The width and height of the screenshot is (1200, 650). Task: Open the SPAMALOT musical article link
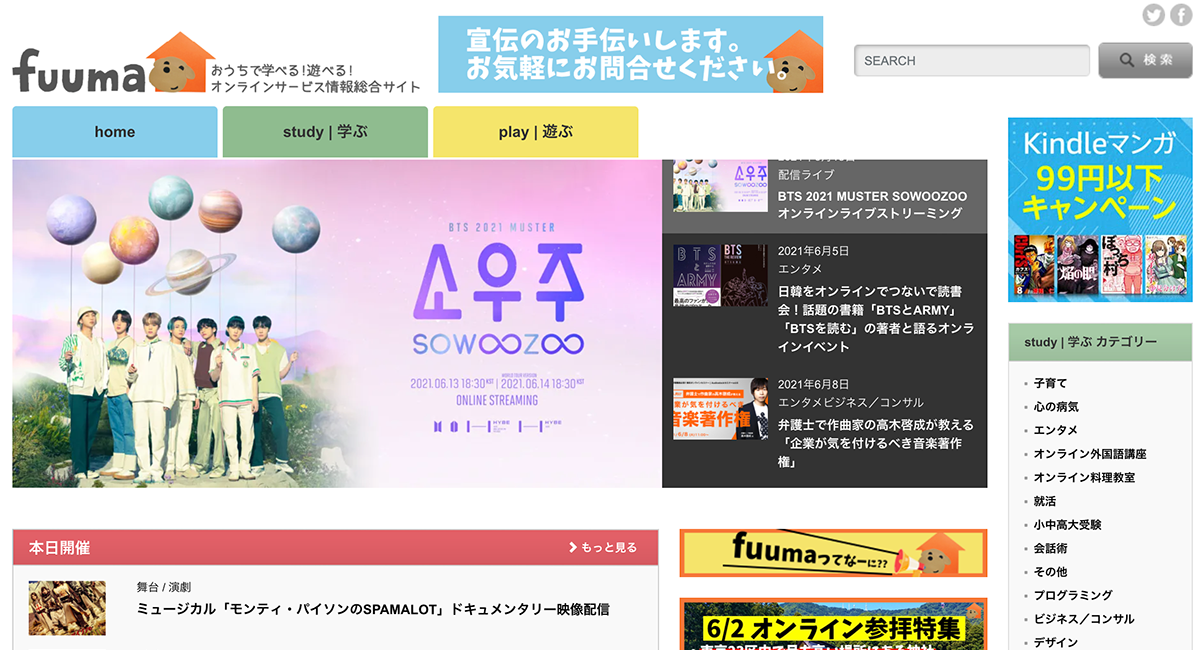point(373,609)
